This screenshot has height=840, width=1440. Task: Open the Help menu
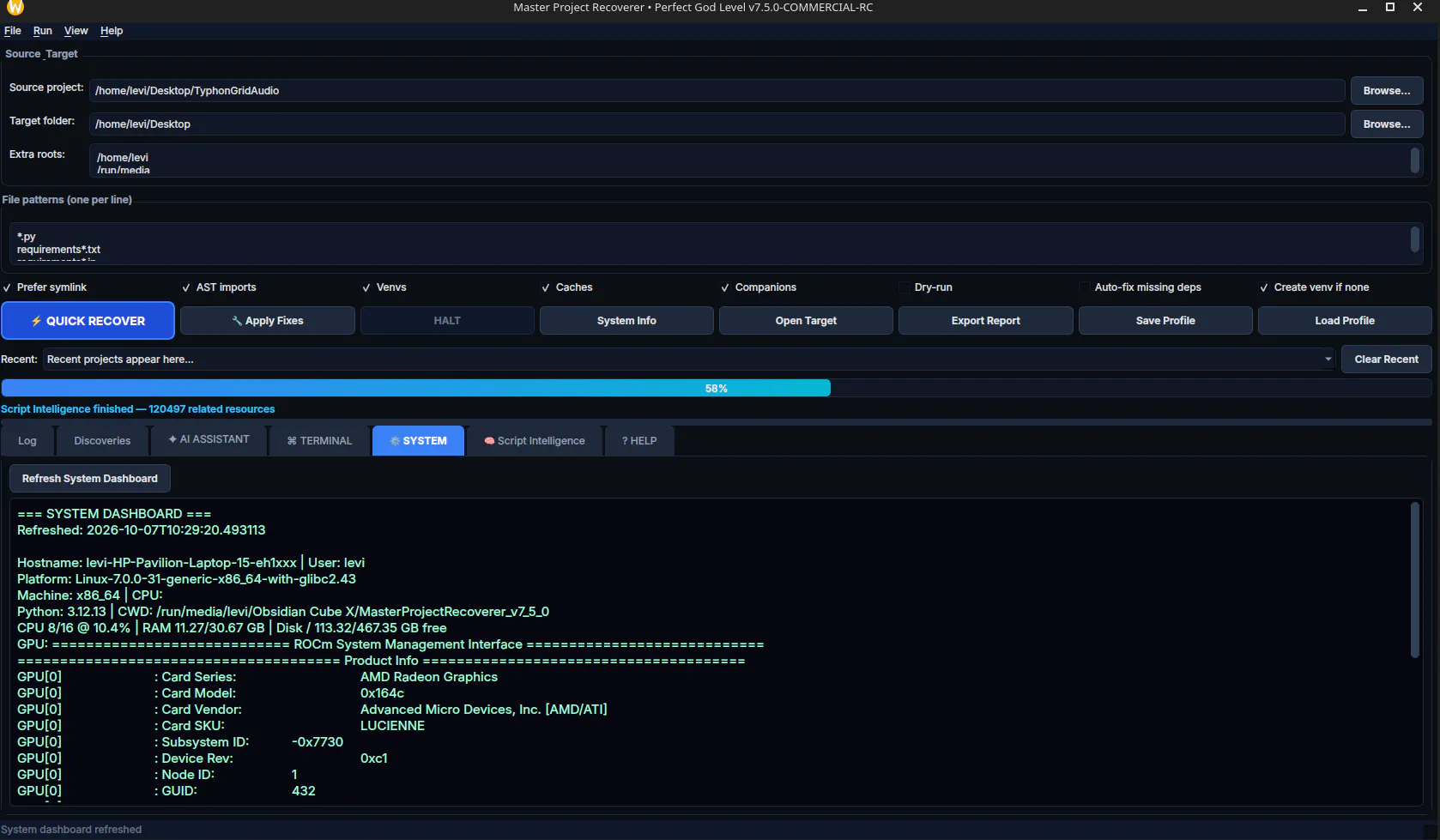coord(112,31)
